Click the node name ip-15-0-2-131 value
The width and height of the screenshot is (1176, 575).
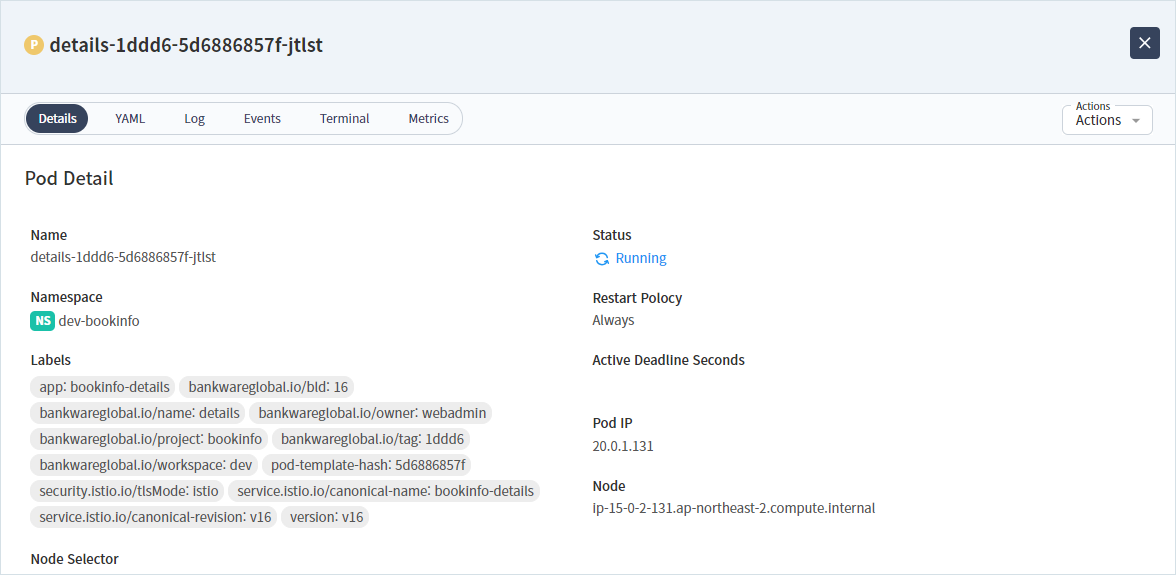point(734,508)
